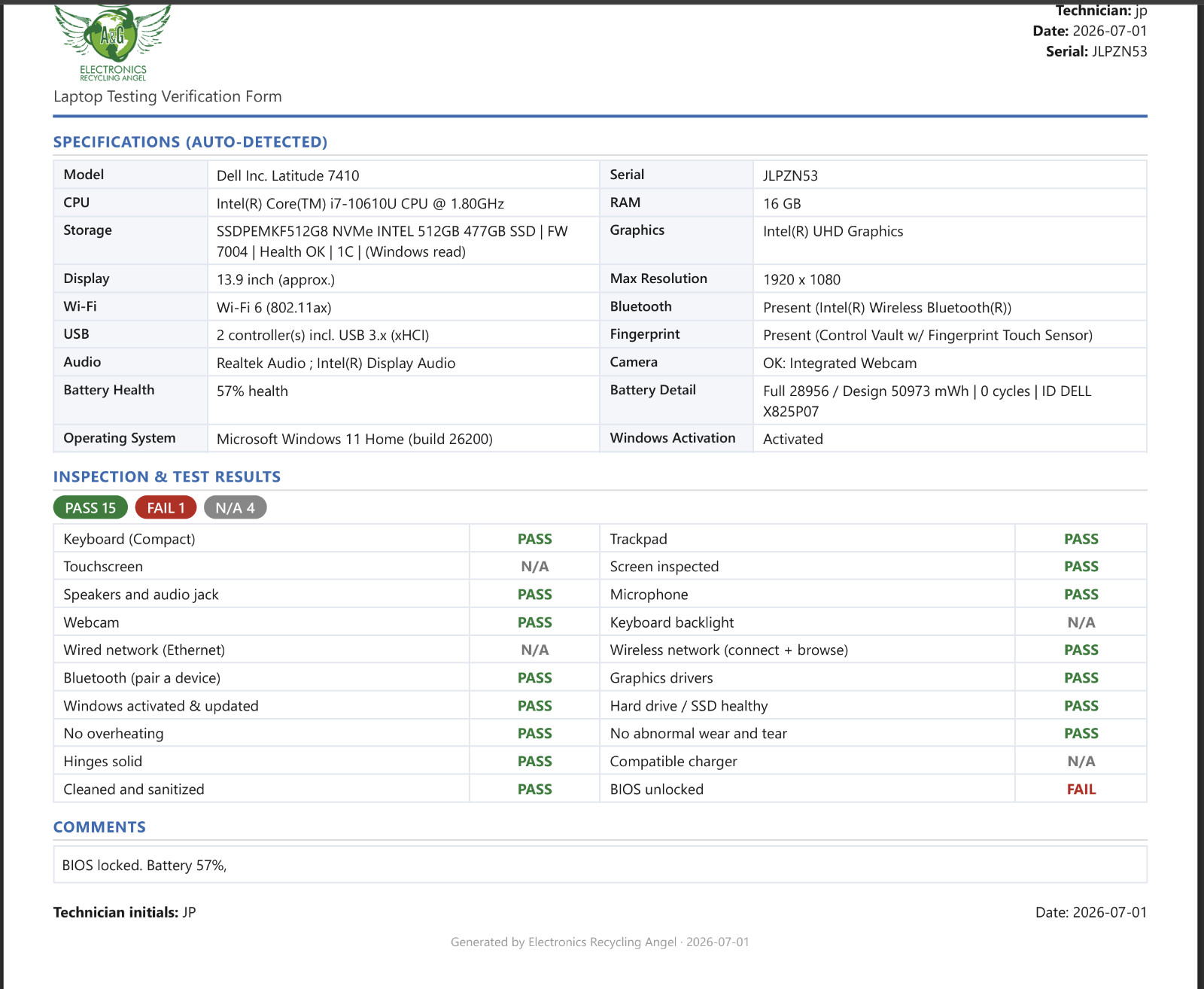Click the Specifications (Auto-Detected) heading
Screen dimensions: 1204x989
(x=190, y=142)
